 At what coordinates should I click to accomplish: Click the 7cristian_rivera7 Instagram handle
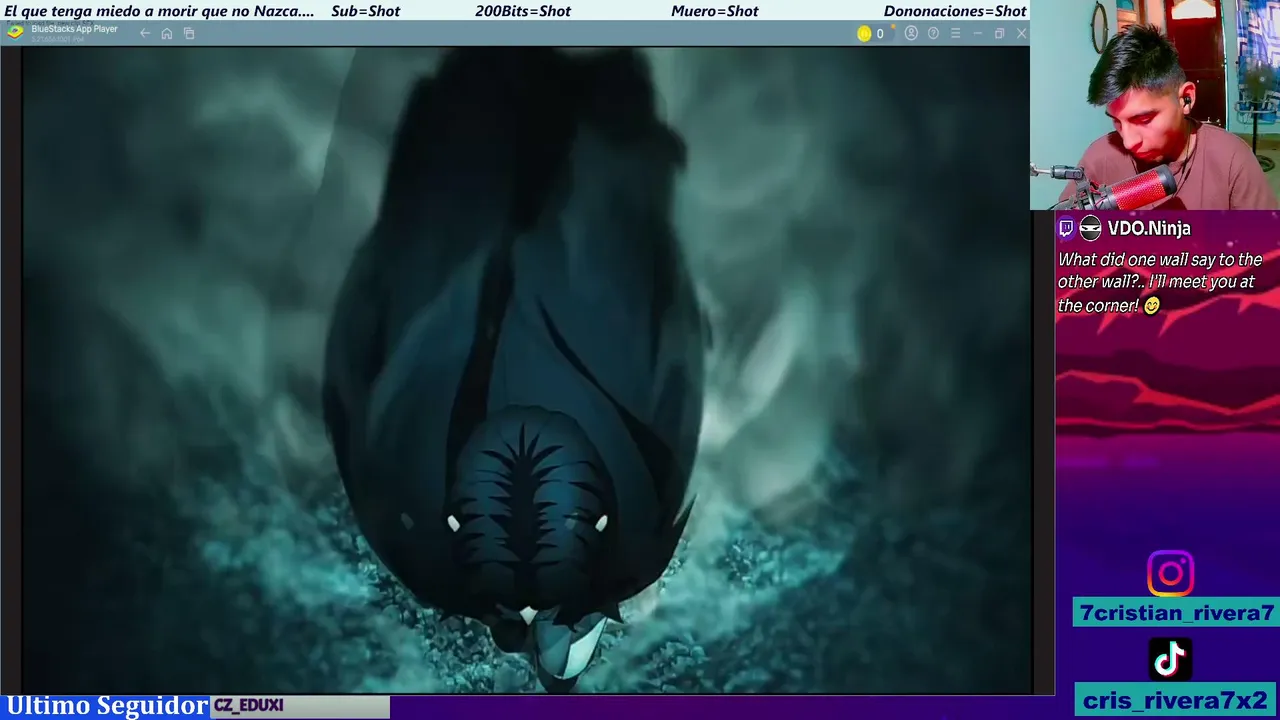tap(1176, 613)
